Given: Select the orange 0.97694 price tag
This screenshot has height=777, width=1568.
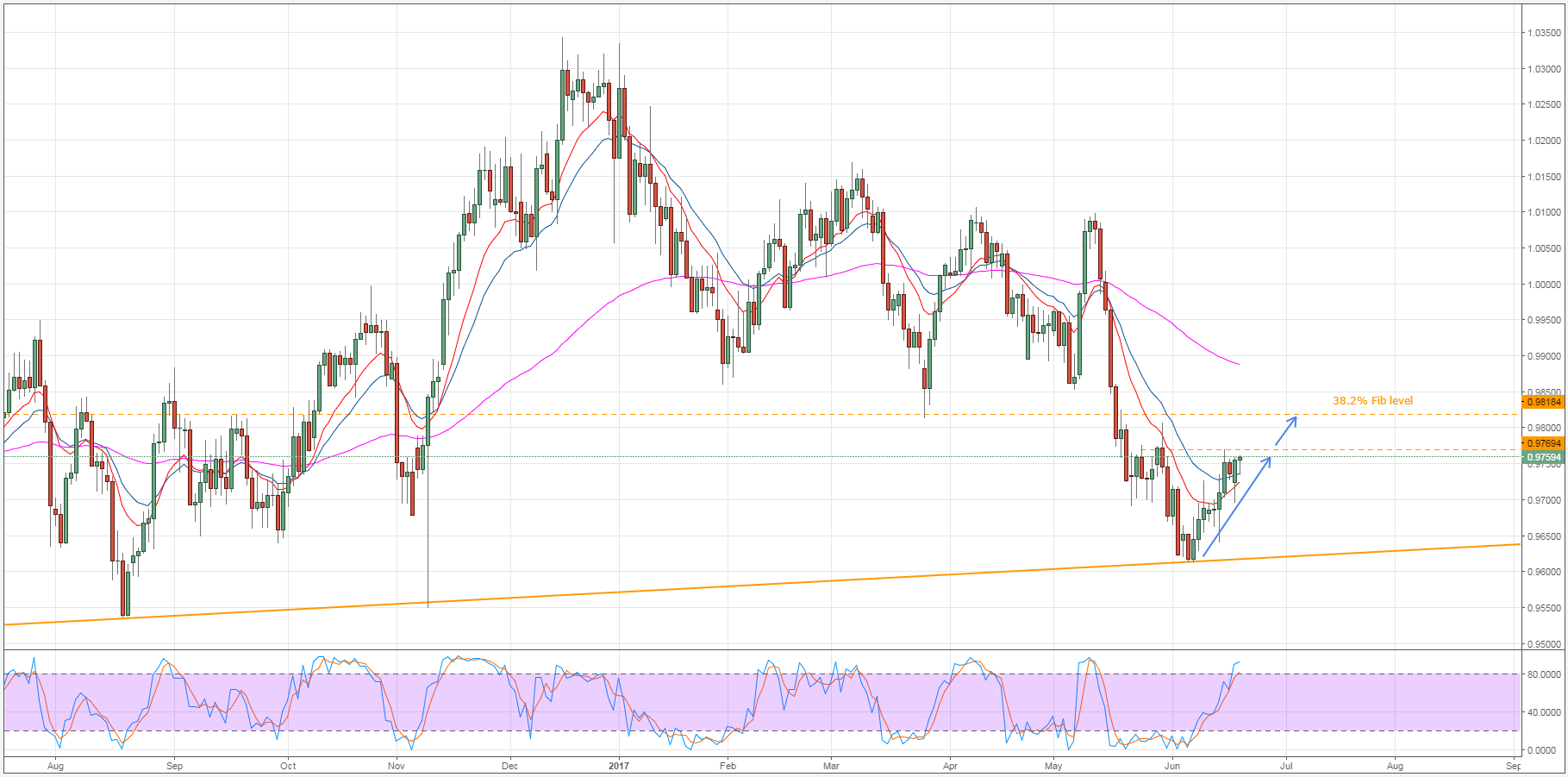Looking at the screenshot, I should tap(1543, 443).
